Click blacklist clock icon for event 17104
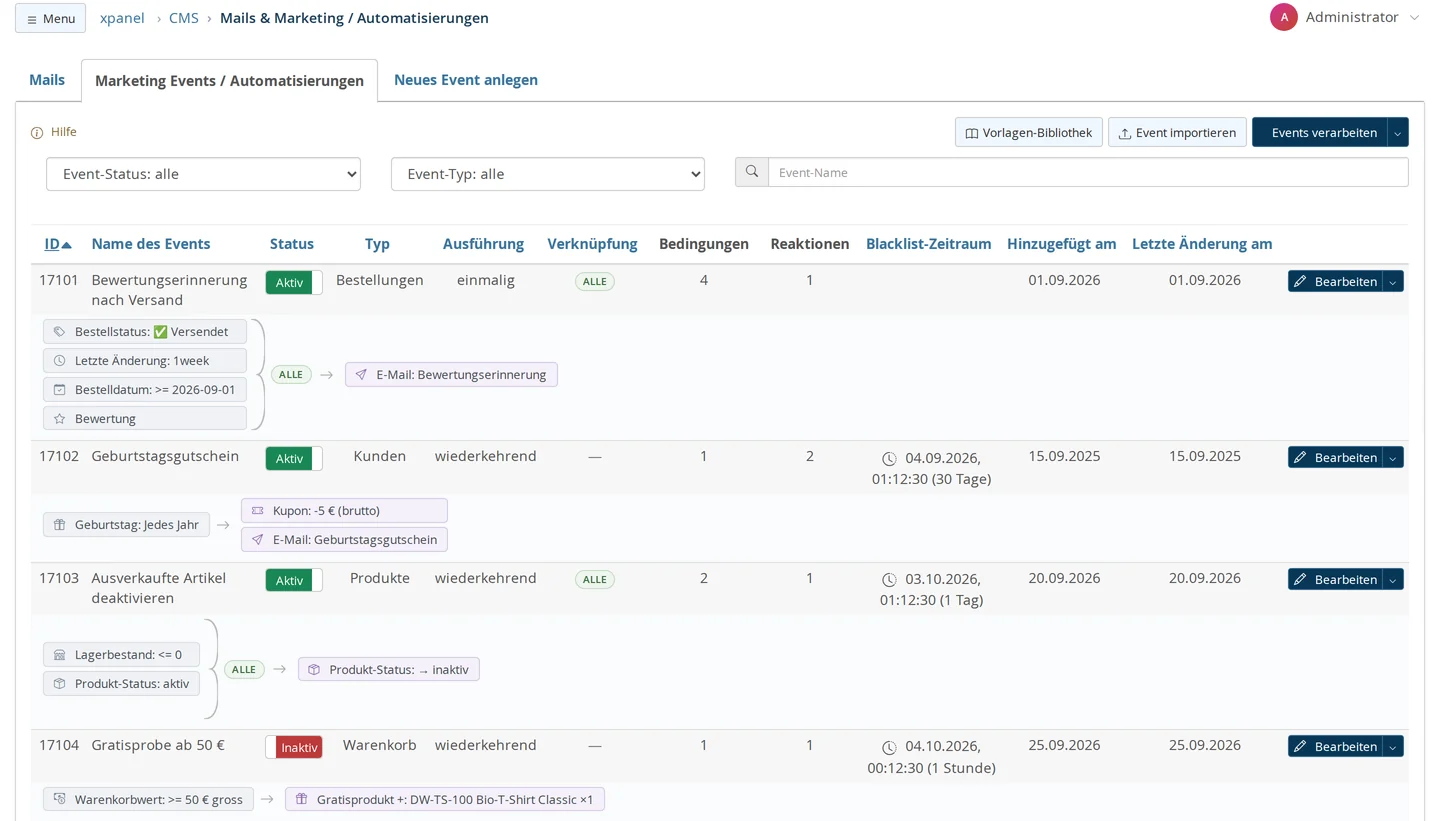 pyautogui.click(x=889, y=747)
